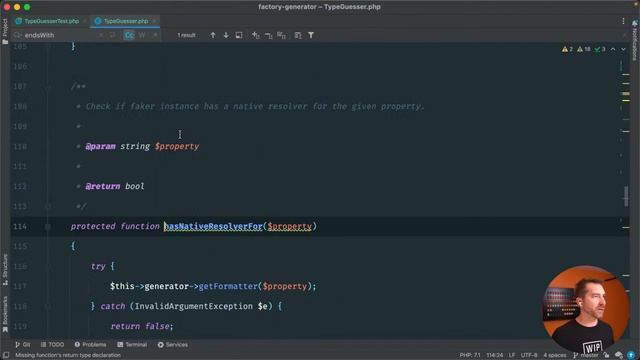Click the weak warnings count indicator

tap(584, 49)
